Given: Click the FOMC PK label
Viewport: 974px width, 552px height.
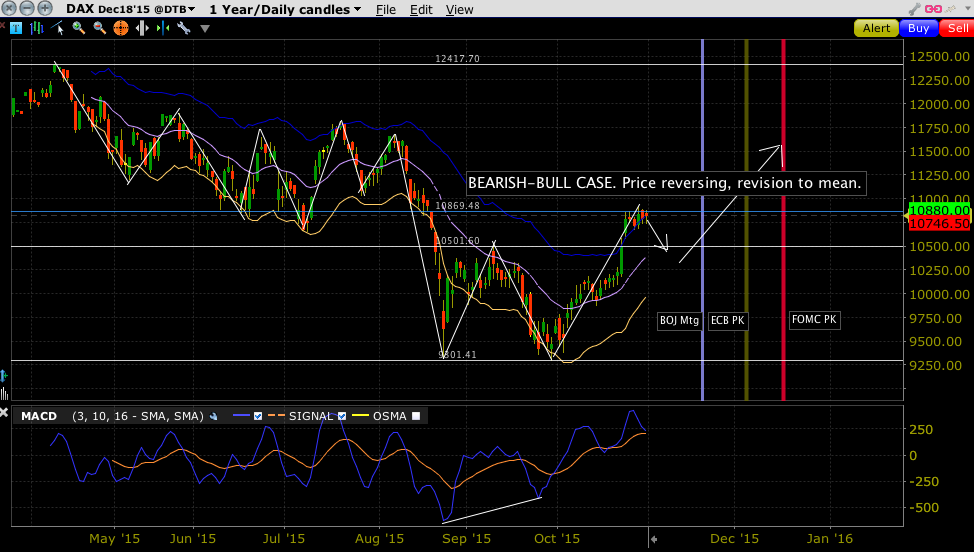Looking at the screenshot, I should coord(814,320).
